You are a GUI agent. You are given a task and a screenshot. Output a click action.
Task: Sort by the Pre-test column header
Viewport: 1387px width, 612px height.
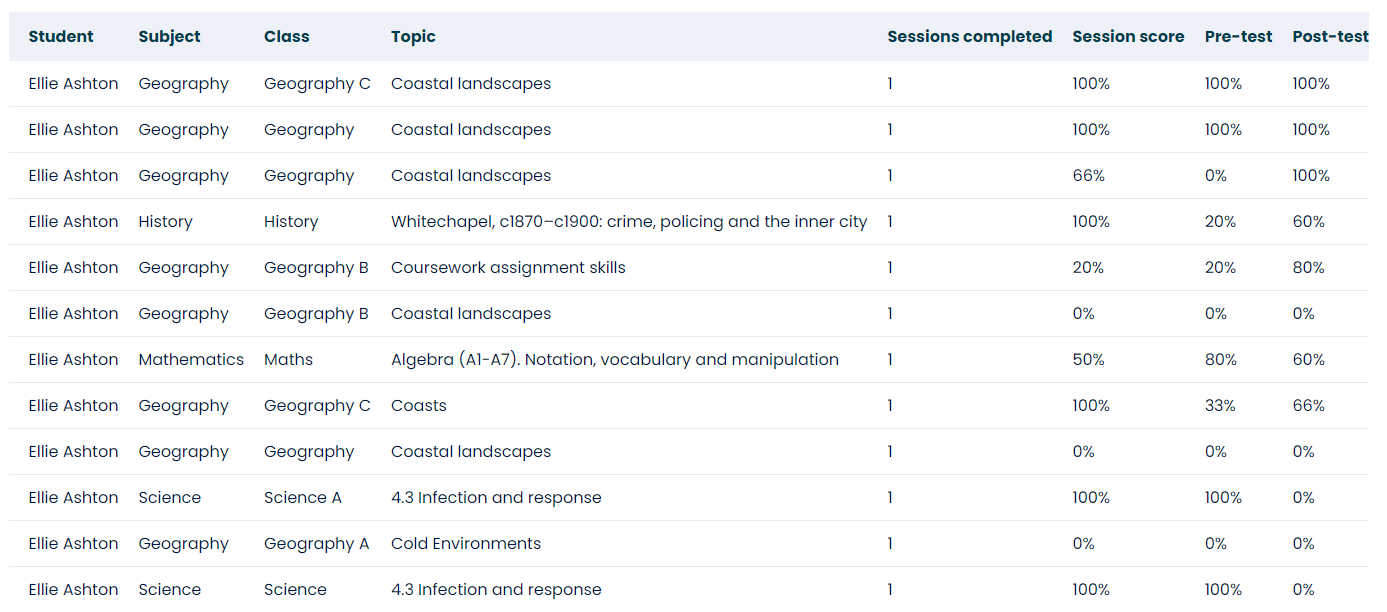click(x=1238, y=37)
